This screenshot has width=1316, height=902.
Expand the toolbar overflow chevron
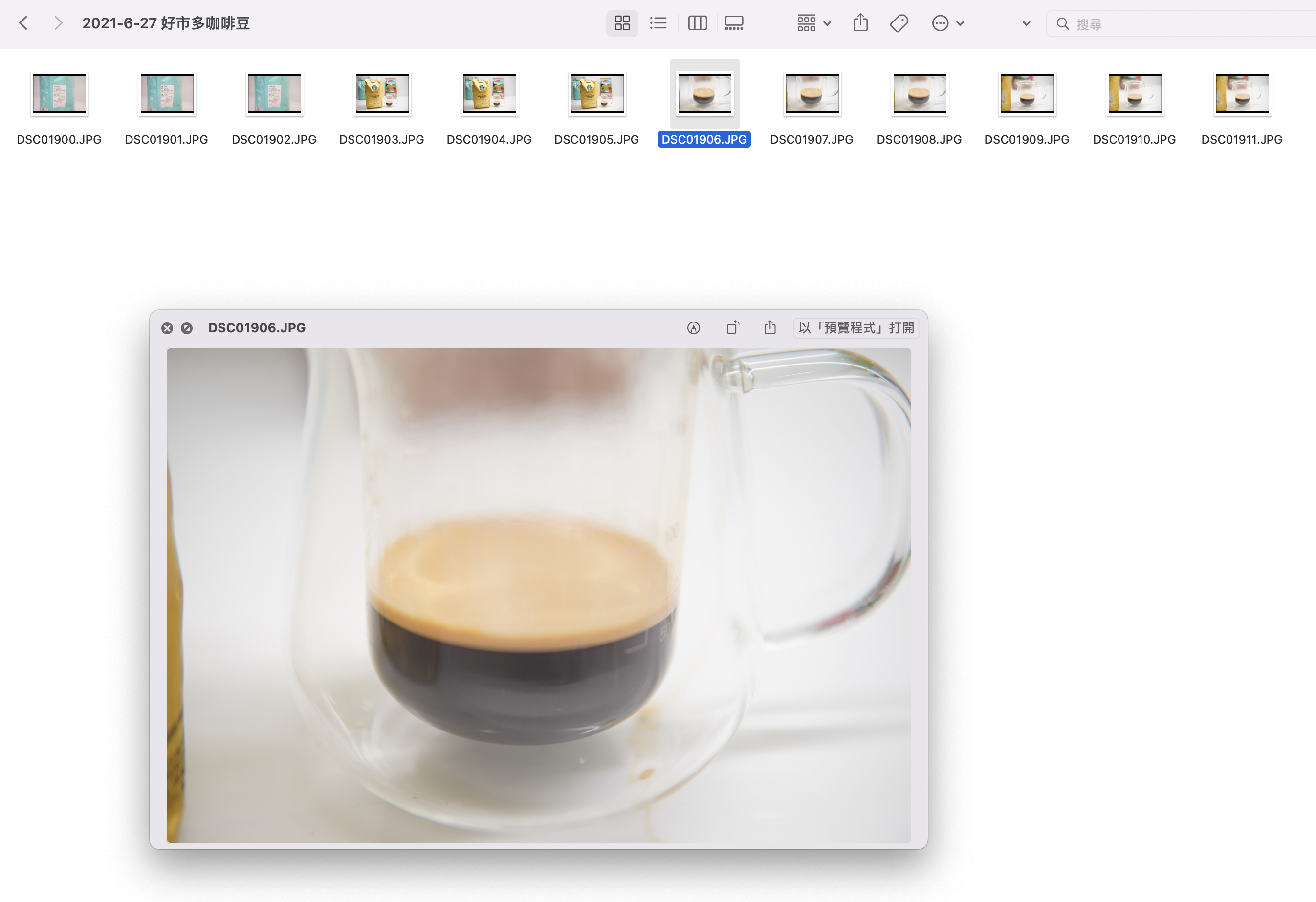[1026, 24]
